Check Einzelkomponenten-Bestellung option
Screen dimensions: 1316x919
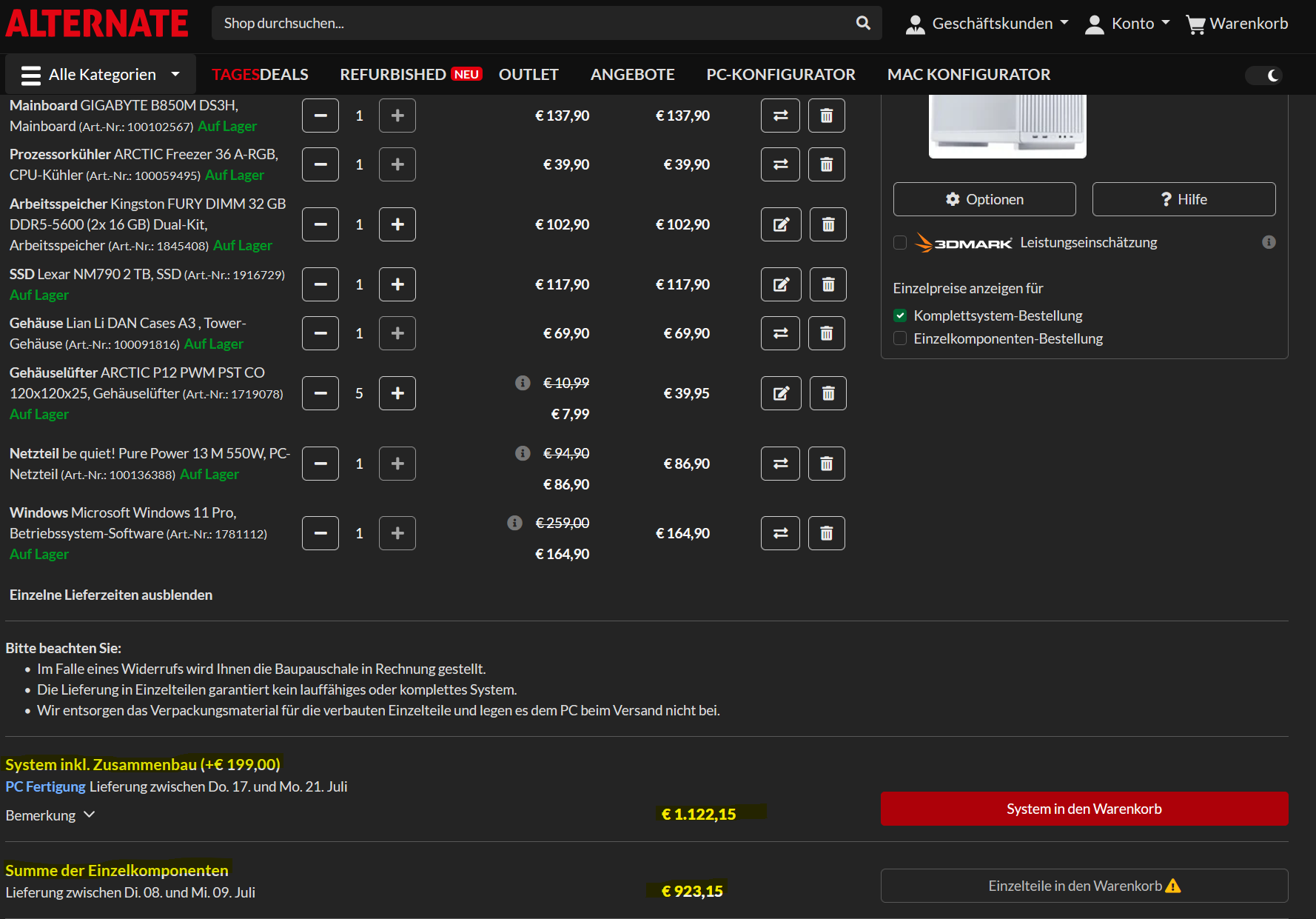coord(900,338)
